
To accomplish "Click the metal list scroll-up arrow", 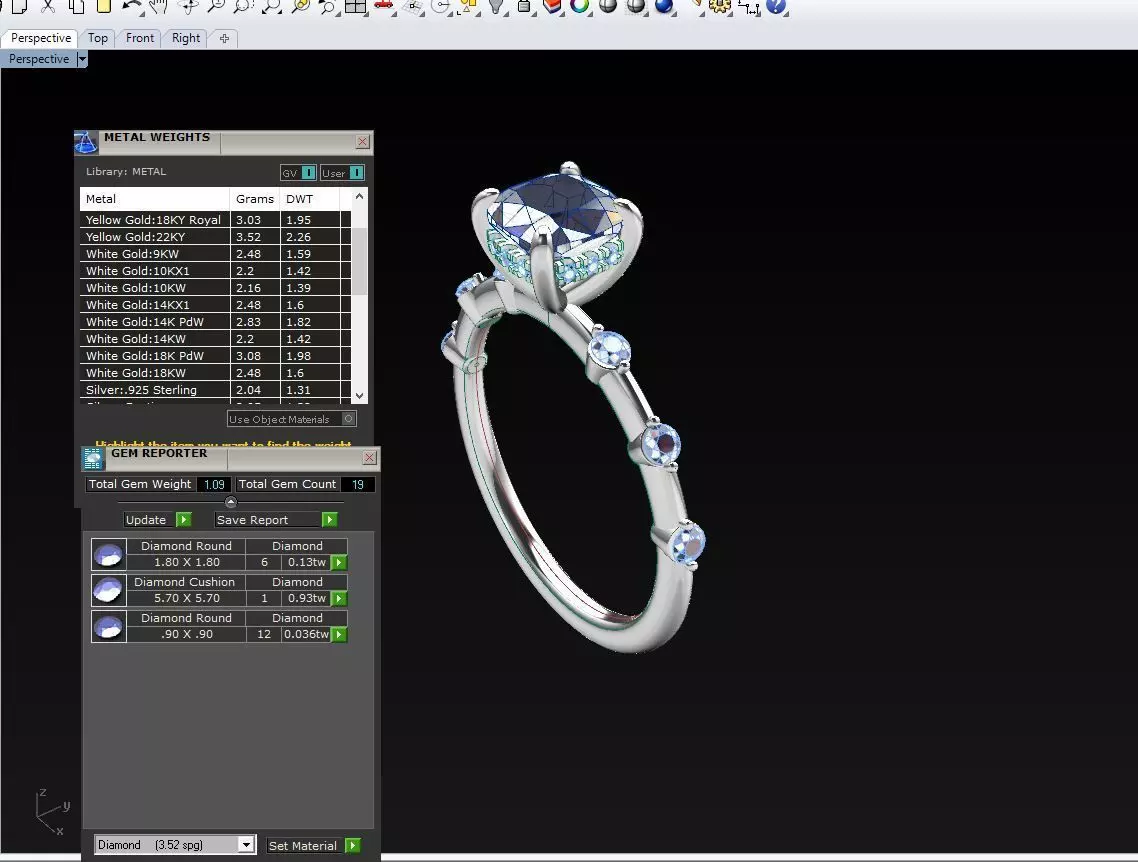I will point(359,197).
